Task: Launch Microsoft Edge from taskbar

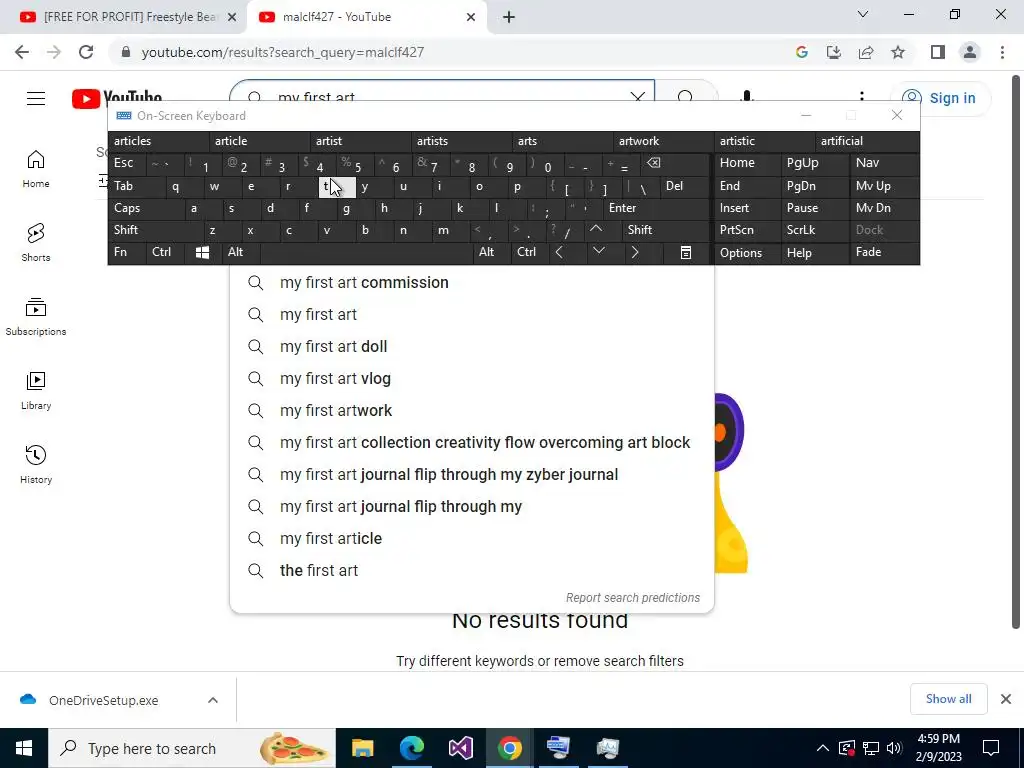Action: (x=411, y=748)
